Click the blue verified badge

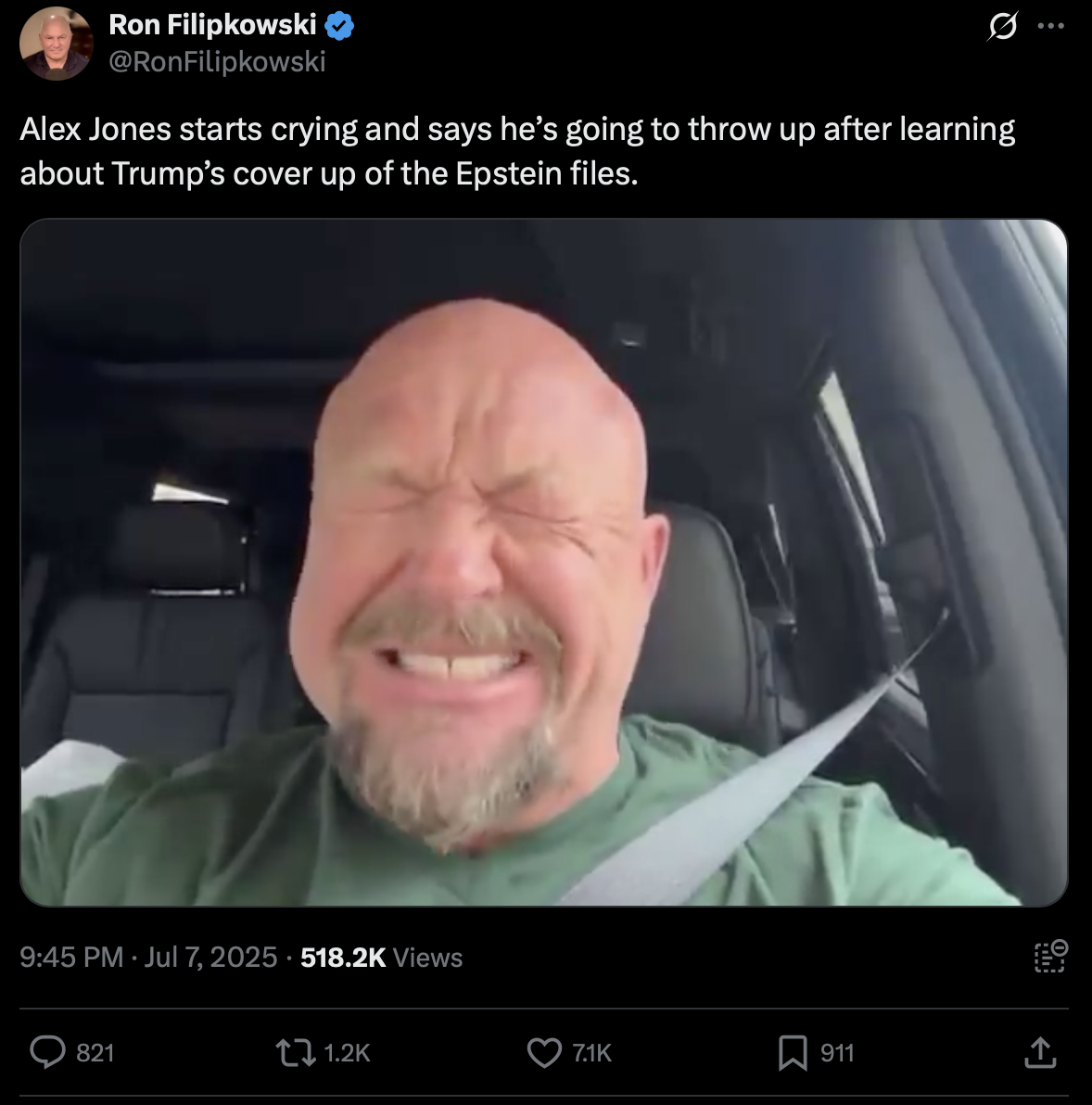[x=339, y=26]
